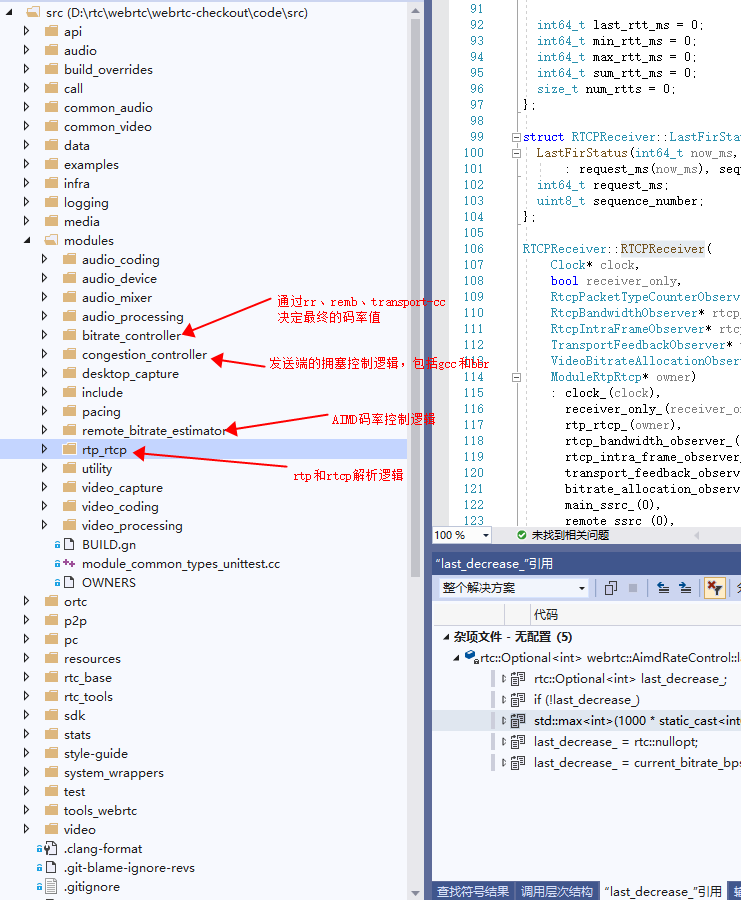Viewport: 741px width, 900px height.
Task: Select the desktop_capture folder
Action: pos(130,374)
